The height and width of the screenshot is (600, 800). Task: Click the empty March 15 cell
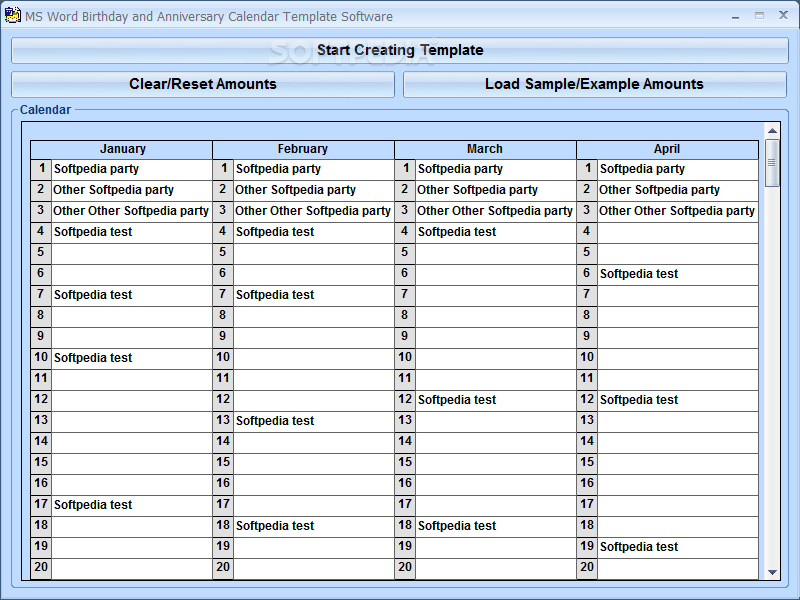point(496,463)
